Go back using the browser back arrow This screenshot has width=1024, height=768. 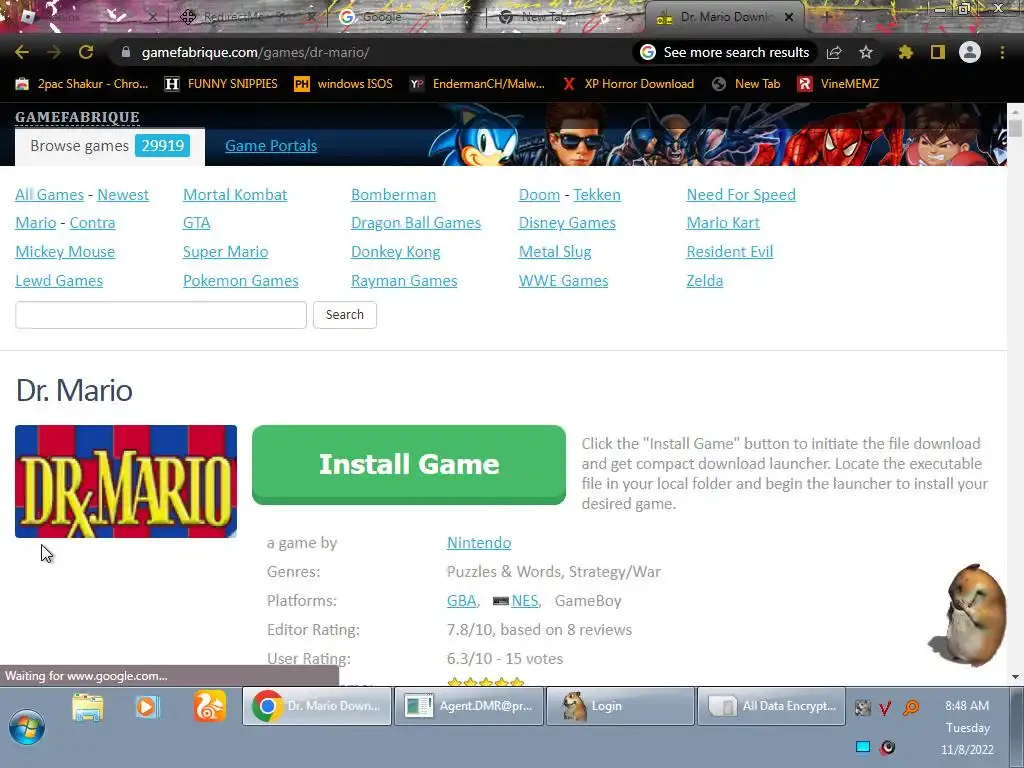coord(22,52)
